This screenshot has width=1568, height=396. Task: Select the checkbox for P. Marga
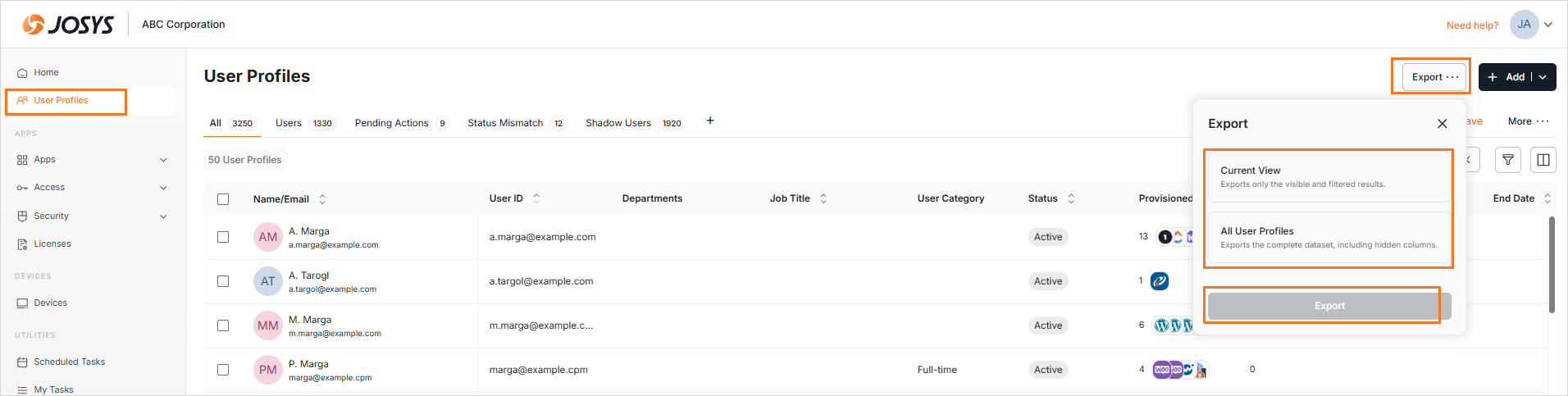[x=223, y=370]
